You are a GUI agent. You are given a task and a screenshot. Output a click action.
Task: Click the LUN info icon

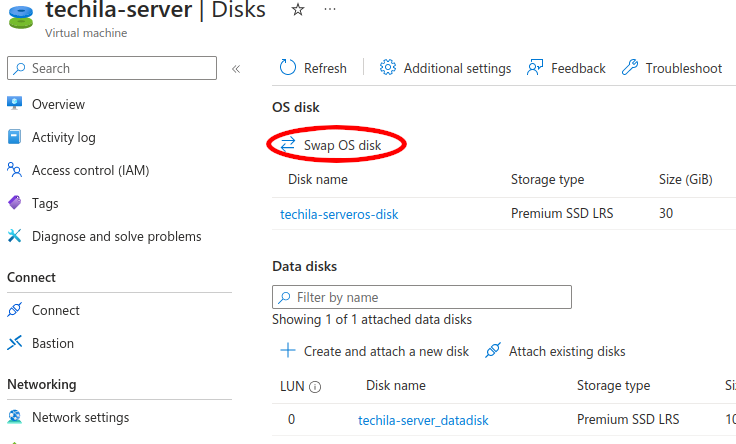(x=315, y=387)
